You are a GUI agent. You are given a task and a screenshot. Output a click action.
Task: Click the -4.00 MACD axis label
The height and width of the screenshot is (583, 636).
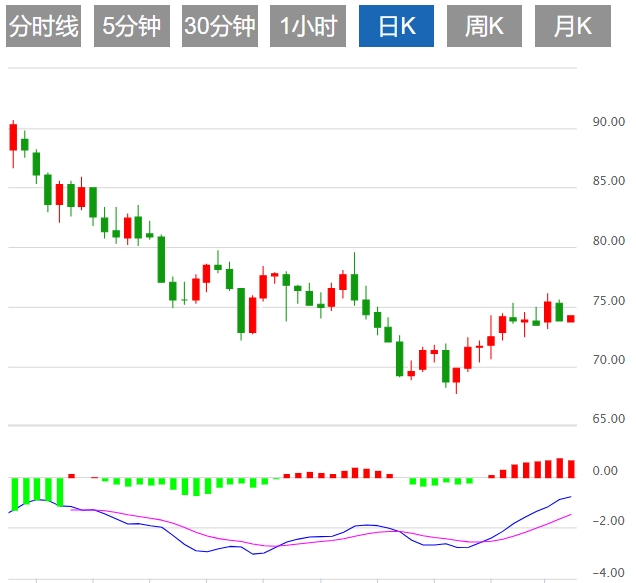(608, 573)
